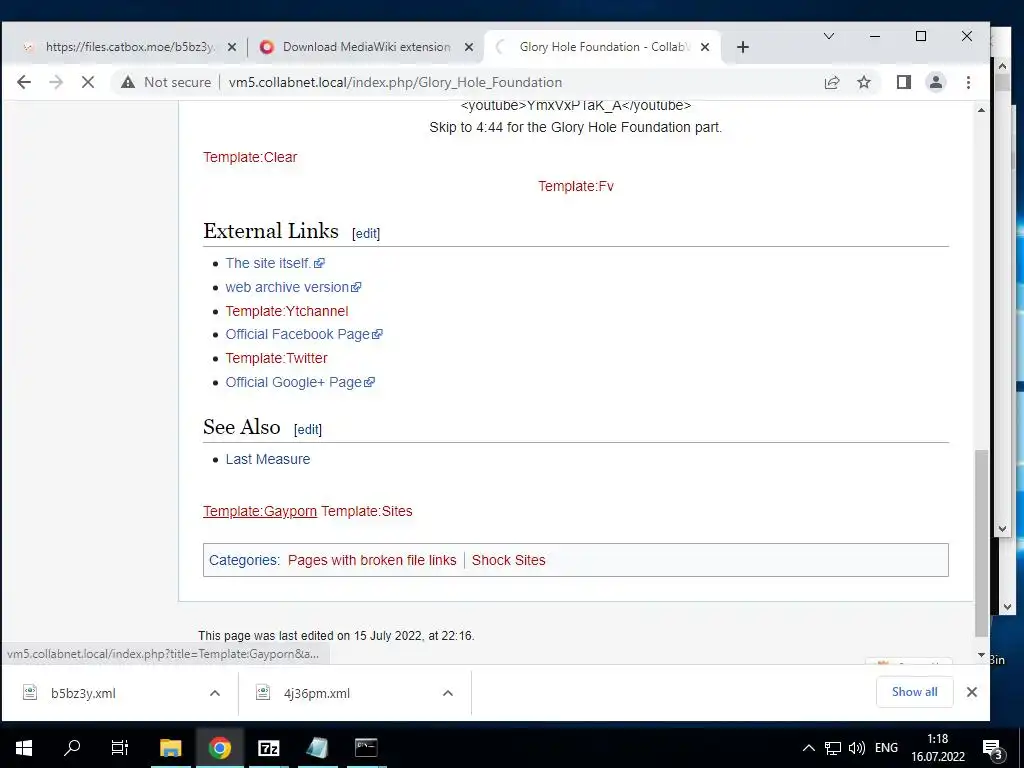Go back to previous page
Screen dimensions: 1024x768
coord(24,82)
